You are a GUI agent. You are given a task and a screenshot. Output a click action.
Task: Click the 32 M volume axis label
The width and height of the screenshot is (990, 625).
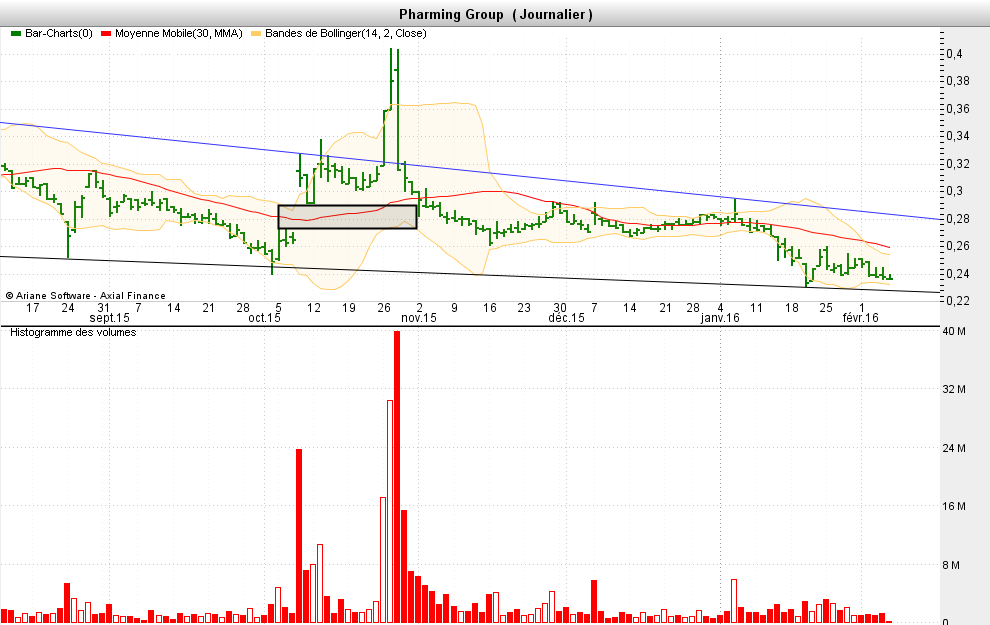click(x=953, y=390)
